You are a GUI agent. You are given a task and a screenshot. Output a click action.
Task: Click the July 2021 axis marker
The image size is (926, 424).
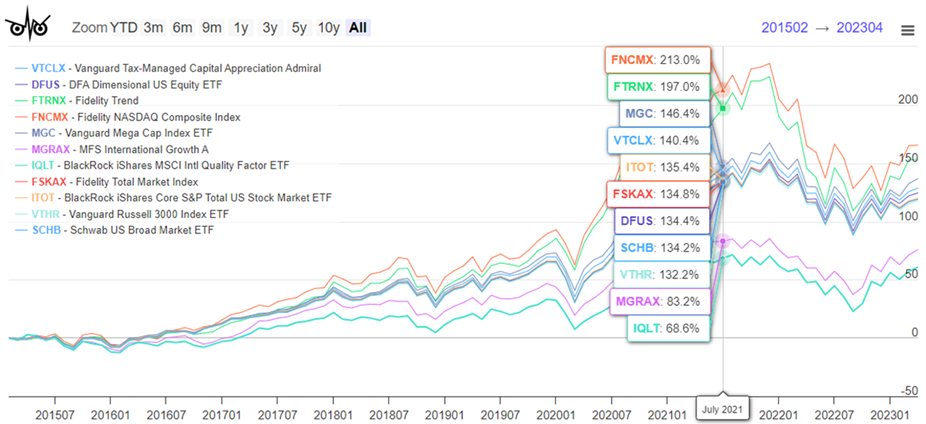723,410
